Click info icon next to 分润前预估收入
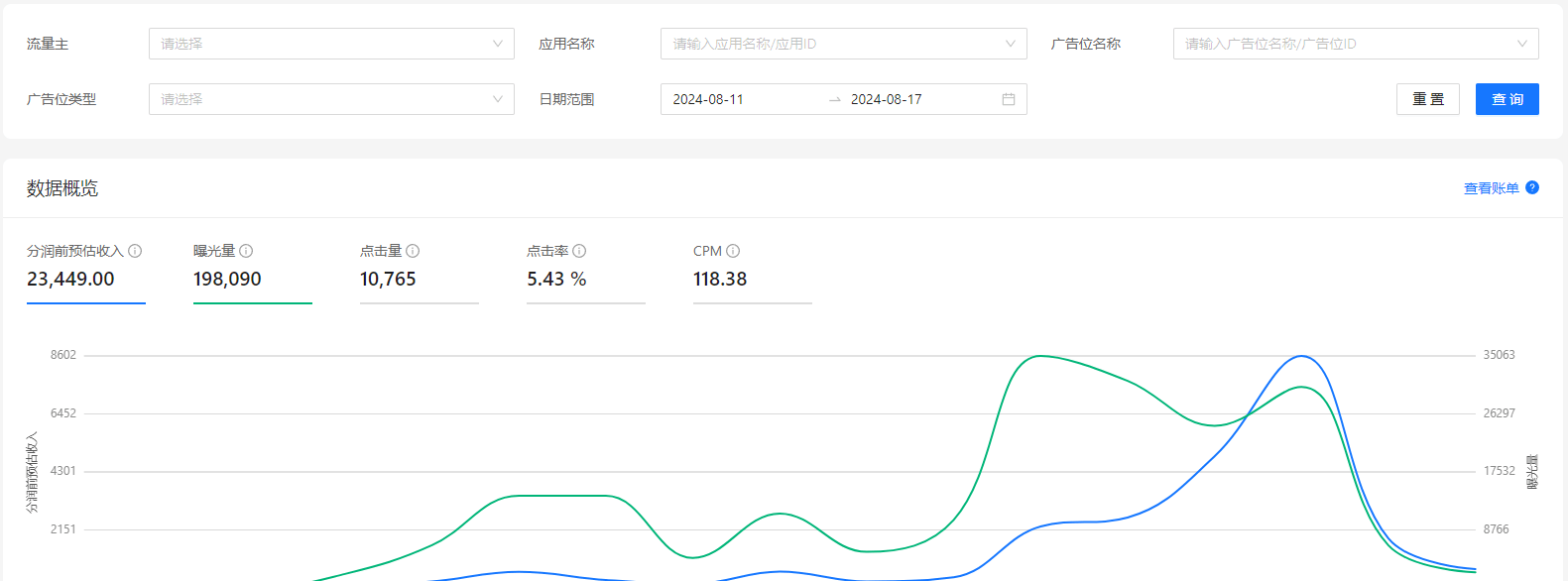Screen dimensions: 1568x581 coord(135,251)
